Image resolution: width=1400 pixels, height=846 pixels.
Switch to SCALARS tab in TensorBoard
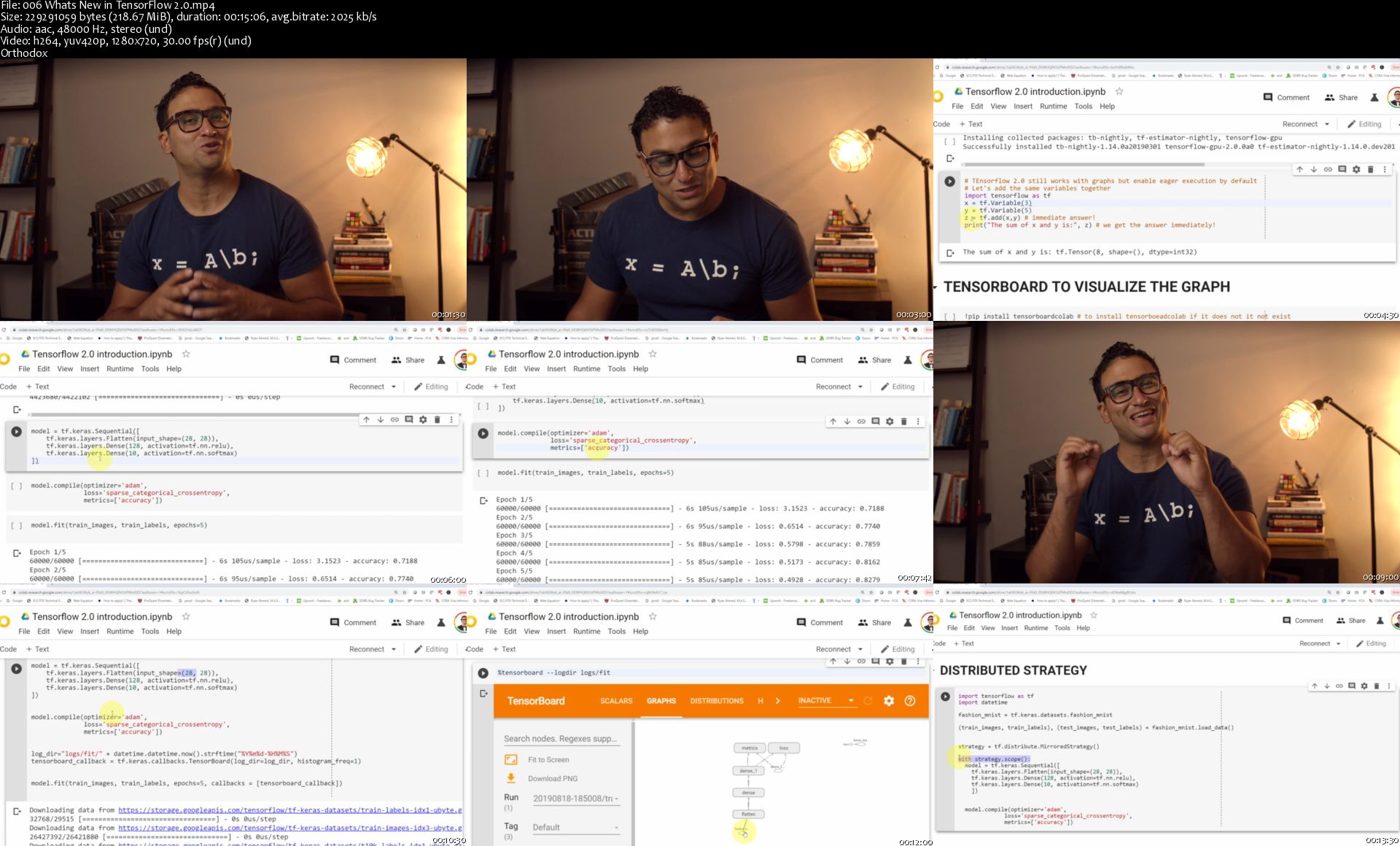click(616, 701)
